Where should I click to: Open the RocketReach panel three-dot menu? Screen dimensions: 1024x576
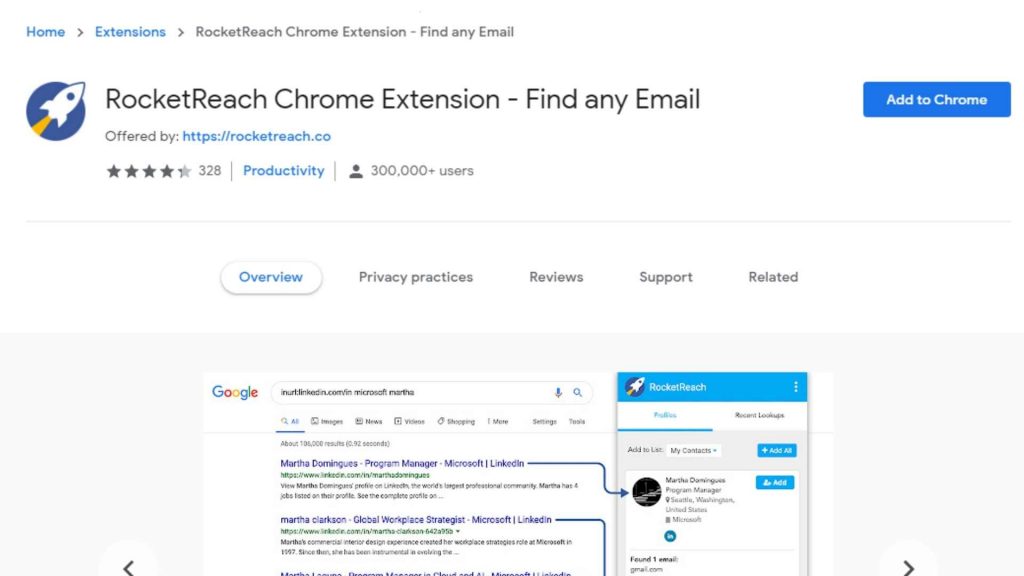(796, 387)
